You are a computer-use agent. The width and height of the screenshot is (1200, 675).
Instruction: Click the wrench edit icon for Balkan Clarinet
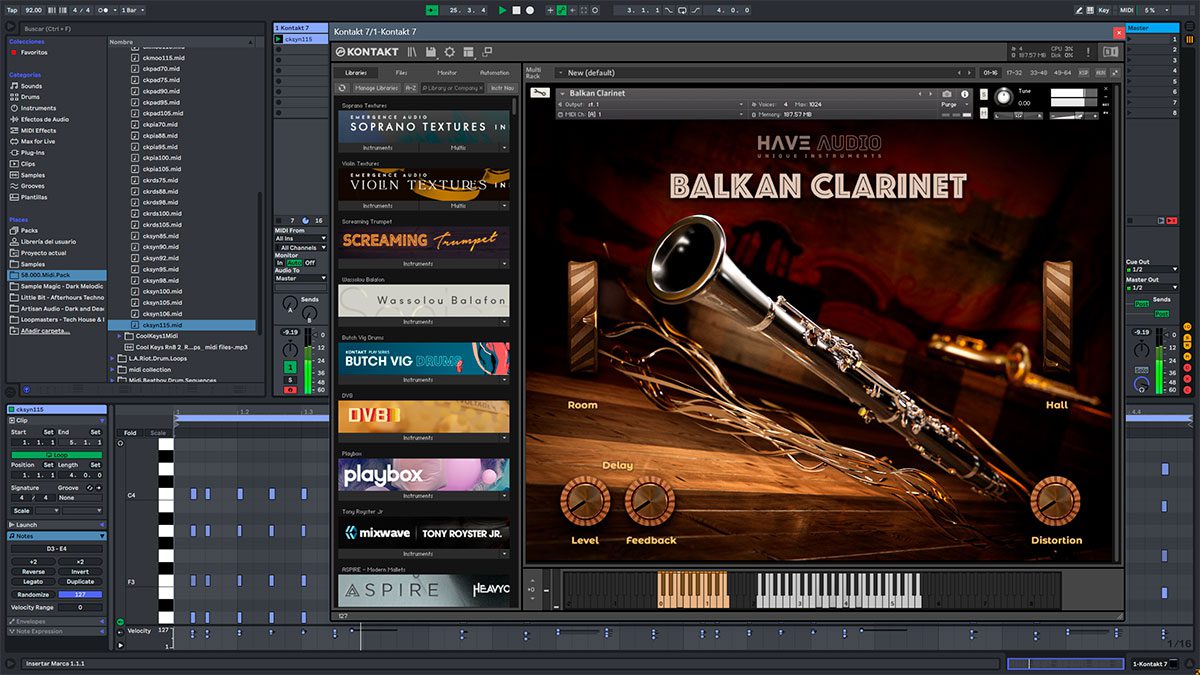pyautogui.click(x=540, y=93)
